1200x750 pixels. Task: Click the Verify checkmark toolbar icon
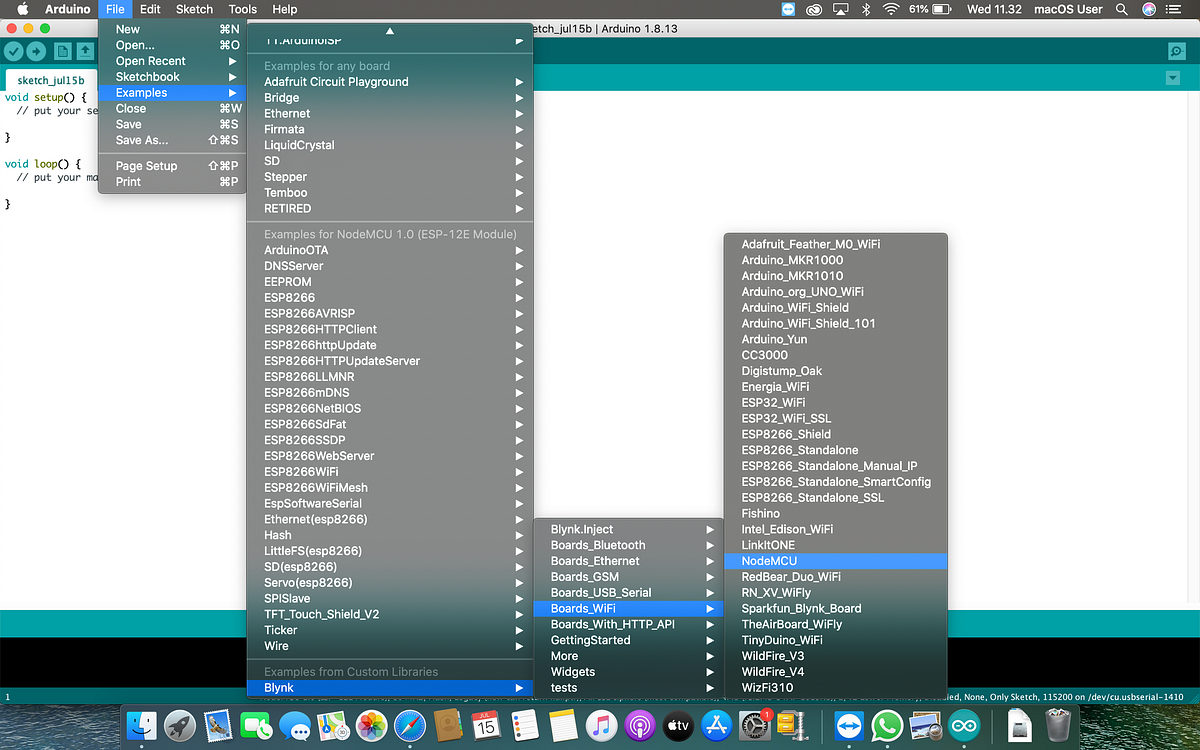pyautogui.click(x=13, y=51)
